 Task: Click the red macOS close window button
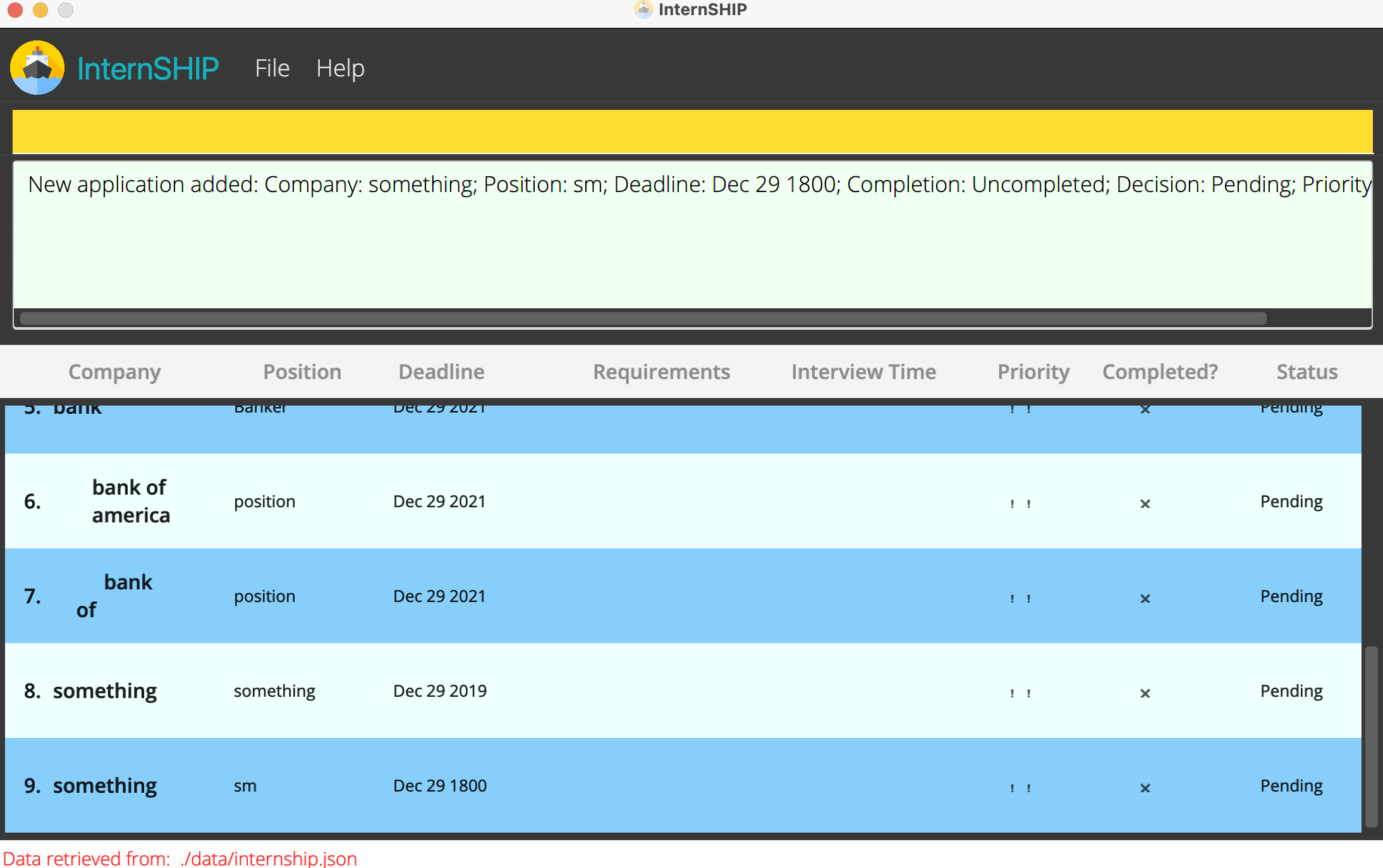[x=15, y=10]
